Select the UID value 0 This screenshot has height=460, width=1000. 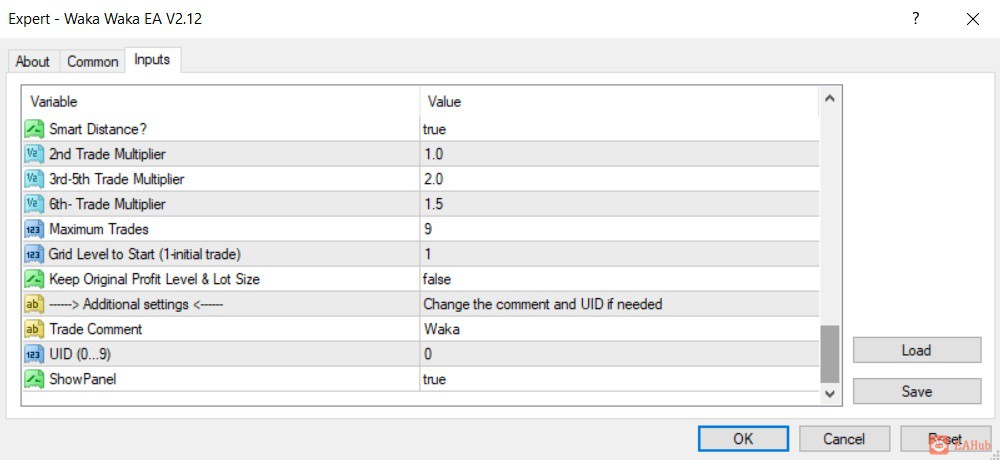427,354
